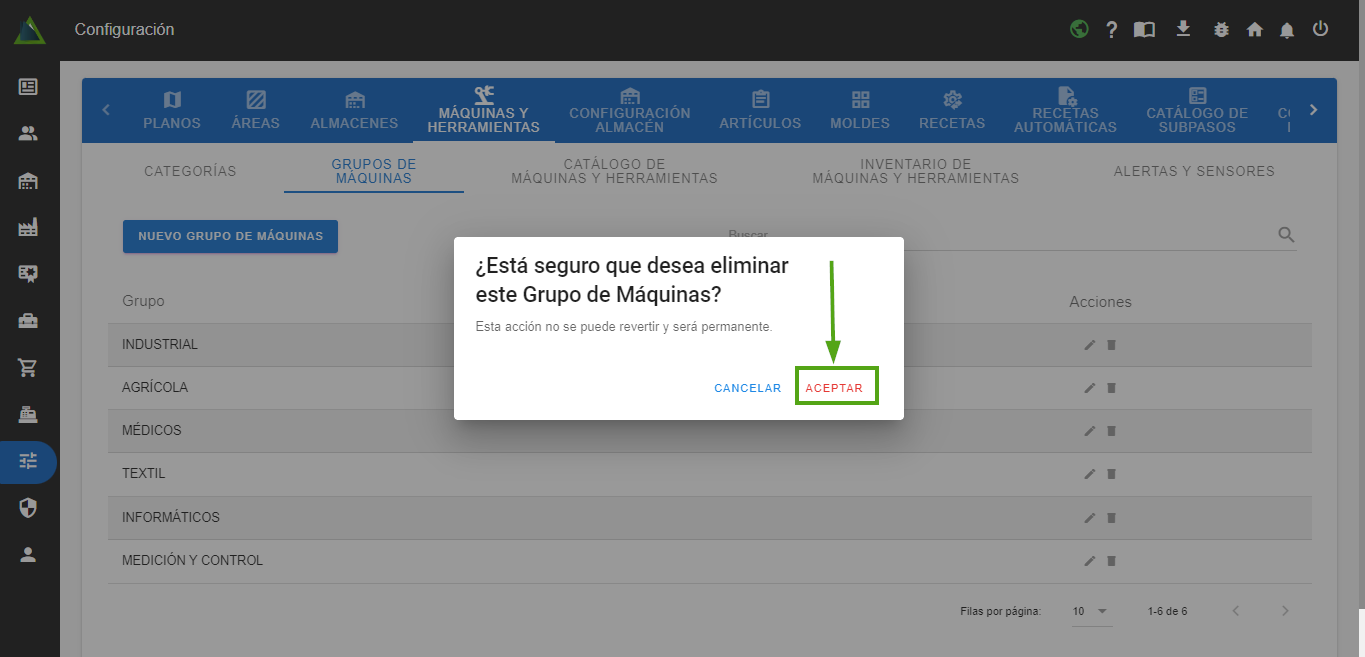1365x657 pixels.
Task: Click Nuevo Grupo de Máquinas button
Action: 230,236
